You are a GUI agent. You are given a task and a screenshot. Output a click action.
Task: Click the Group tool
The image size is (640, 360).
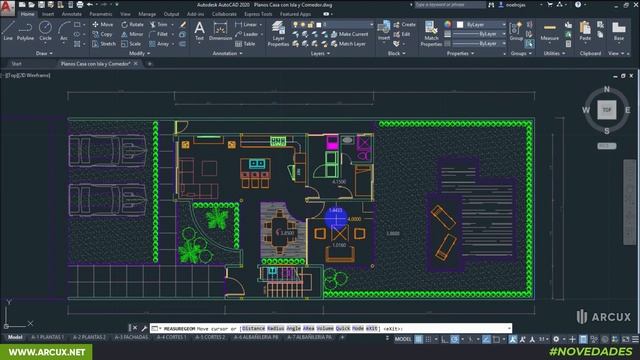coord(516,31)
